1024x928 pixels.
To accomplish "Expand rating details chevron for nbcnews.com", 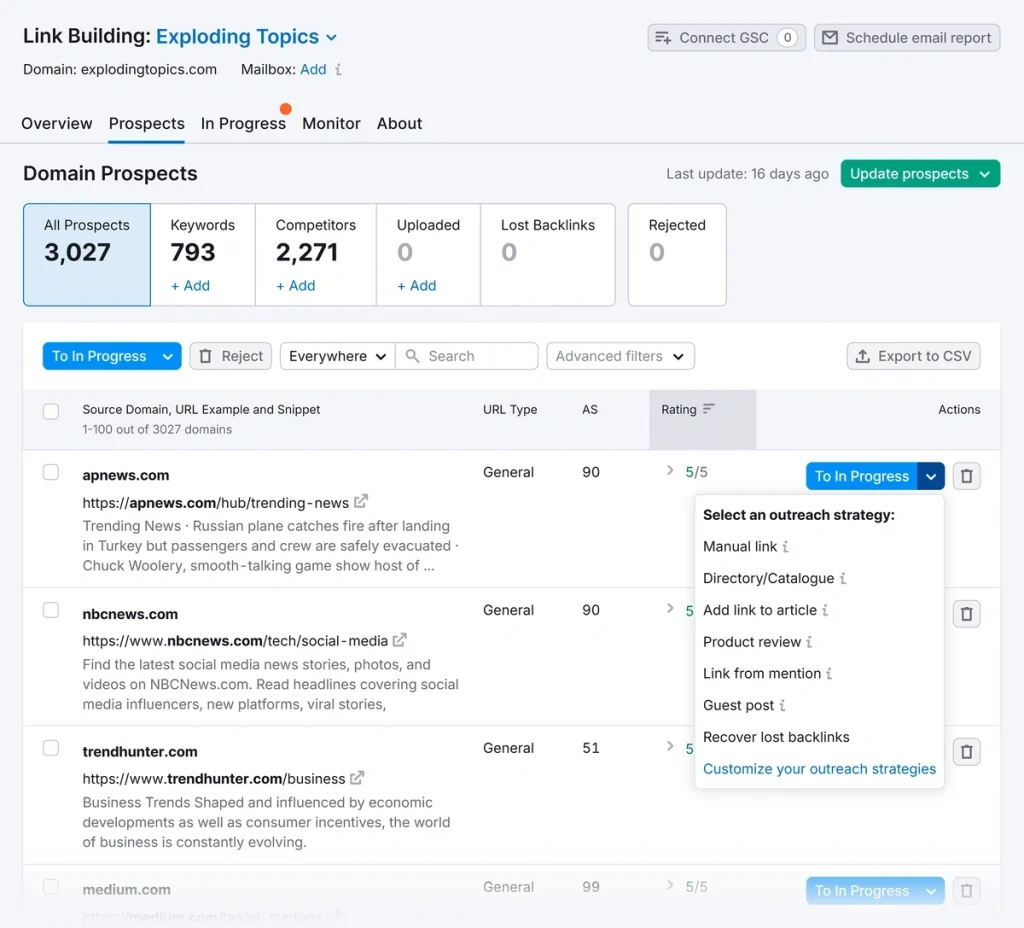I will point(669,608).
